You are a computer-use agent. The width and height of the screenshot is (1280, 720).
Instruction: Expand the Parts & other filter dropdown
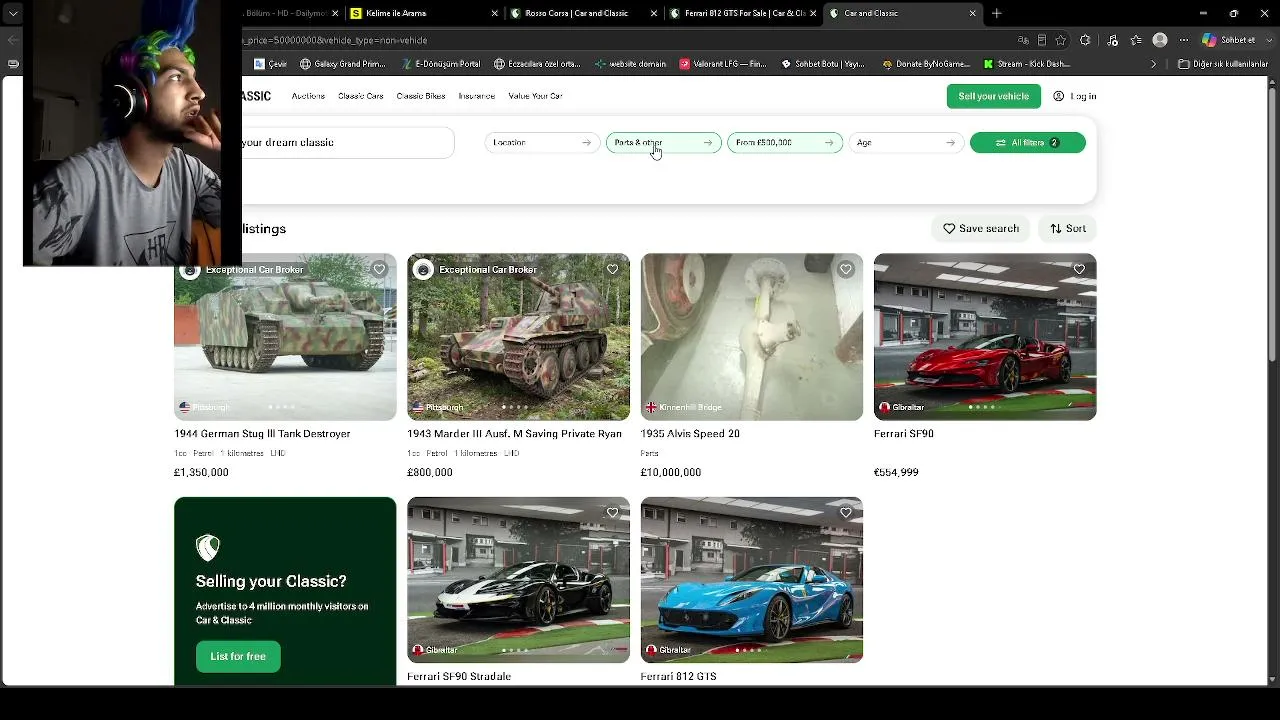coord(663,142)
